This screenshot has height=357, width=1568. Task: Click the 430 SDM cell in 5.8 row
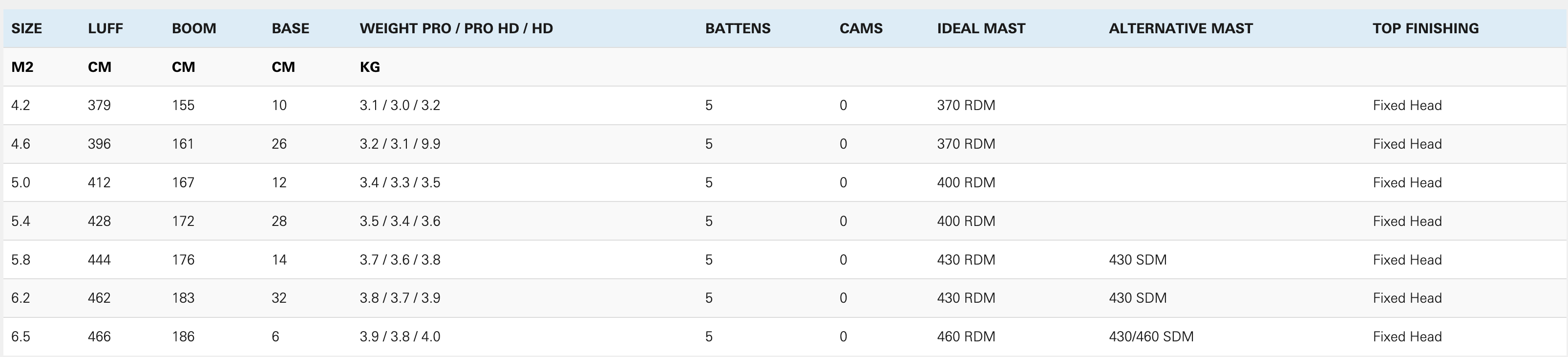tap(1138, 260)
